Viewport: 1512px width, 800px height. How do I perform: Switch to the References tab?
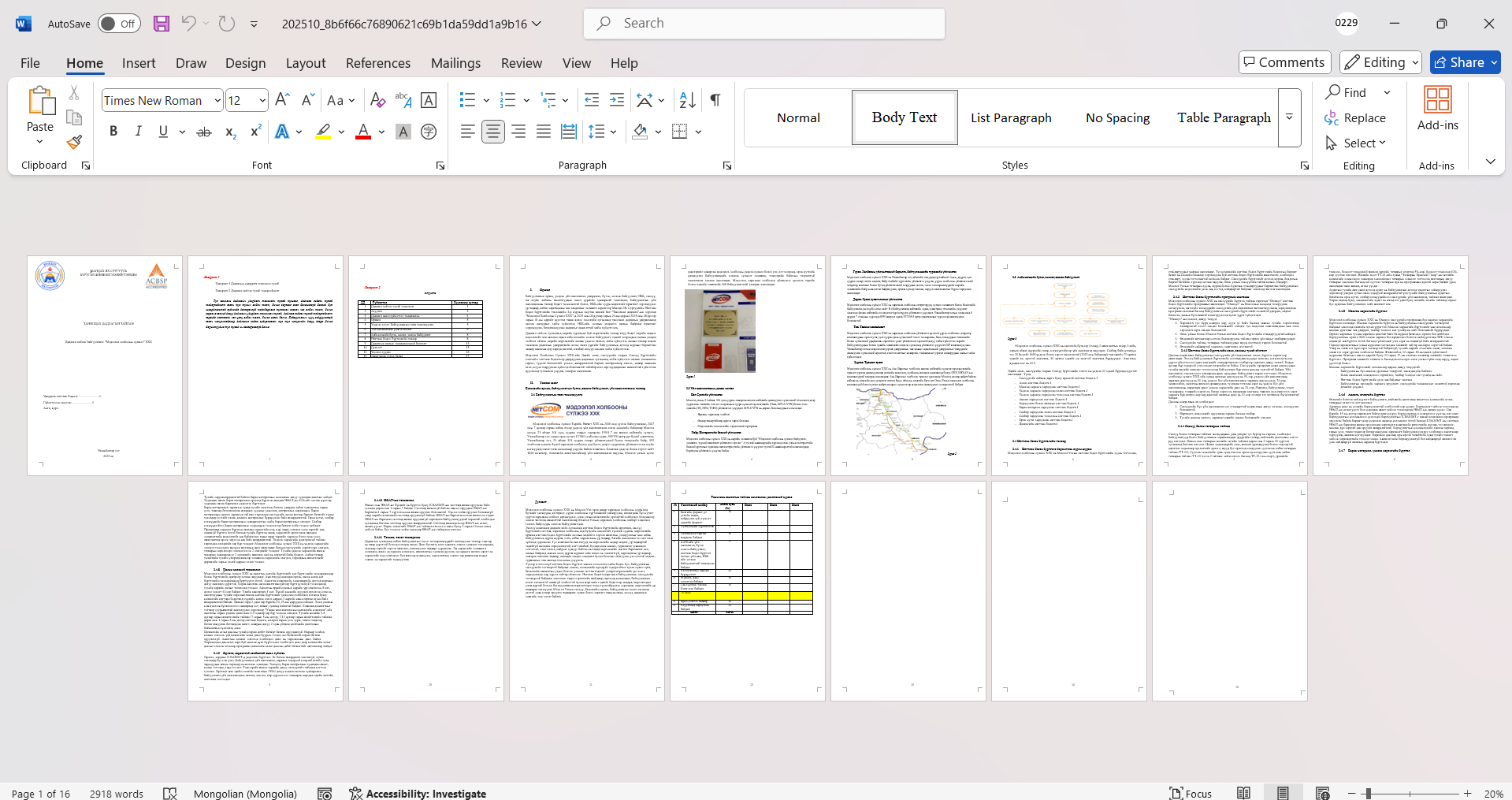tap(377, 63)
